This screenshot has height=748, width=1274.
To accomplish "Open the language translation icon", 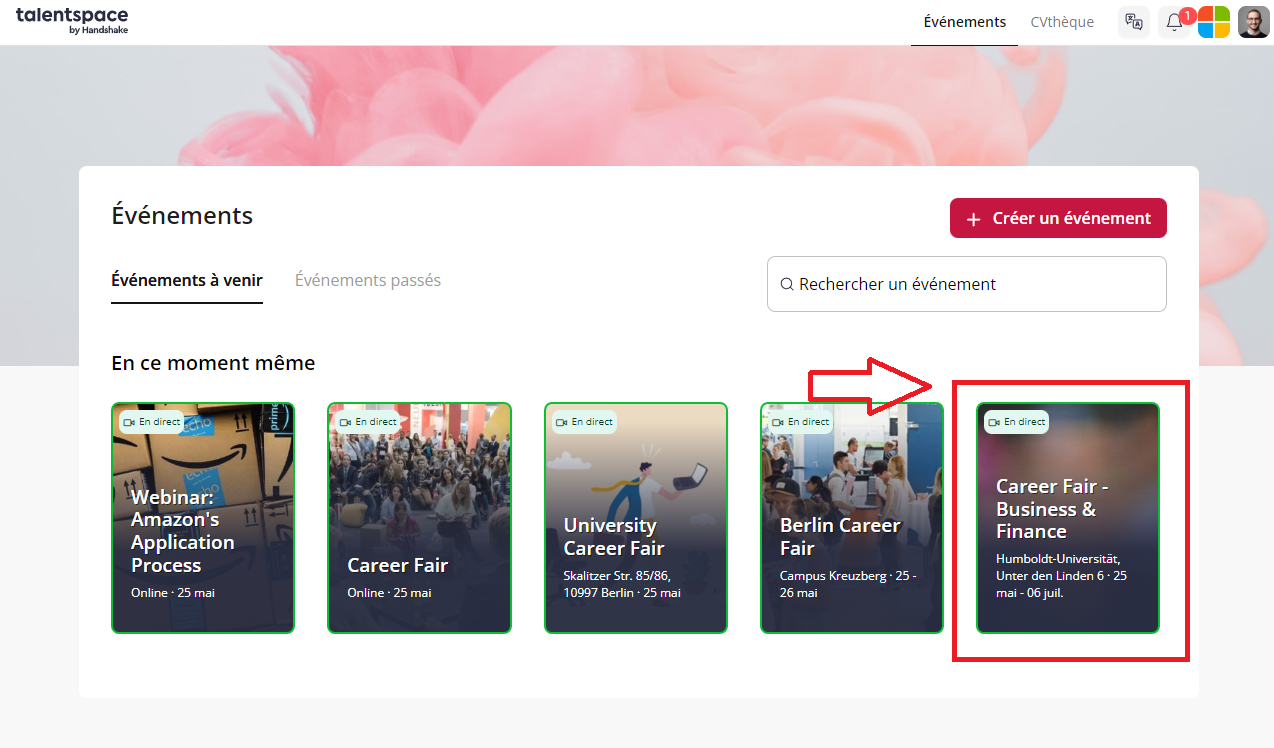I will coord(1133,22).
